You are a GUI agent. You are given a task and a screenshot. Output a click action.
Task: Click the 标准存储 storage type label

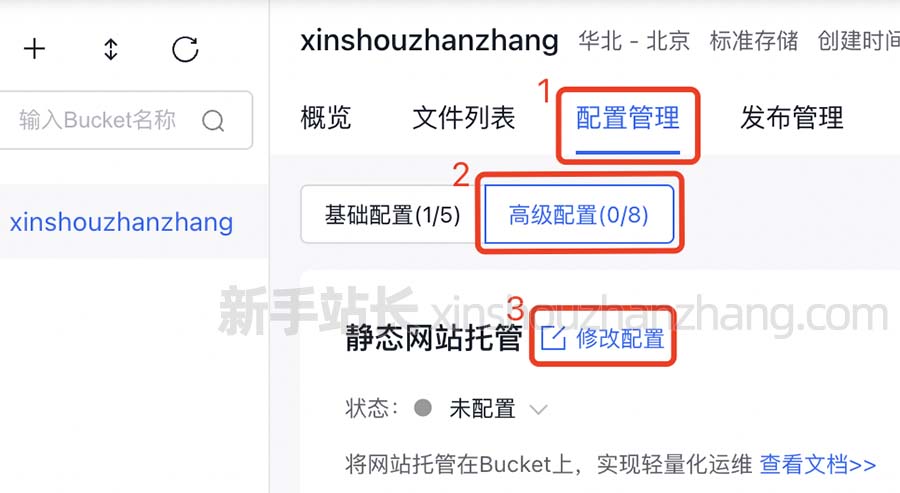(754, 41)
